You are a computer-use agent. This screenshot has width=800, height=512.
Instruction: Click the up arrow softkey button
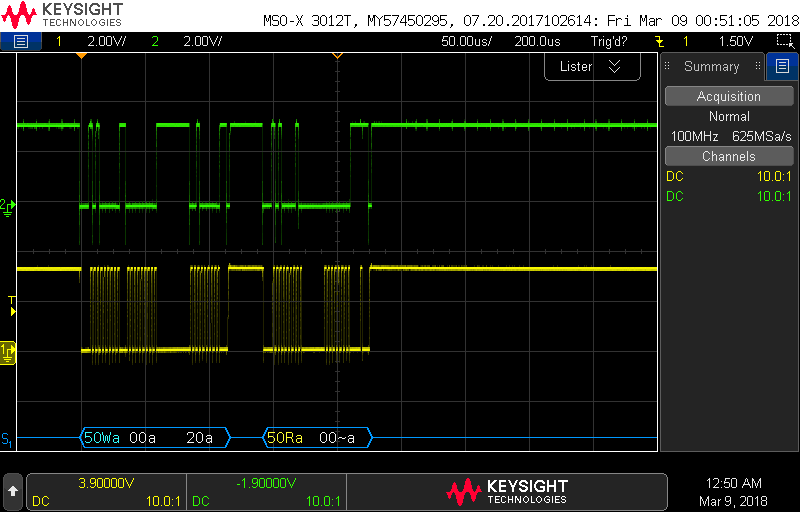pyautogui.click(x=13, y=491)
